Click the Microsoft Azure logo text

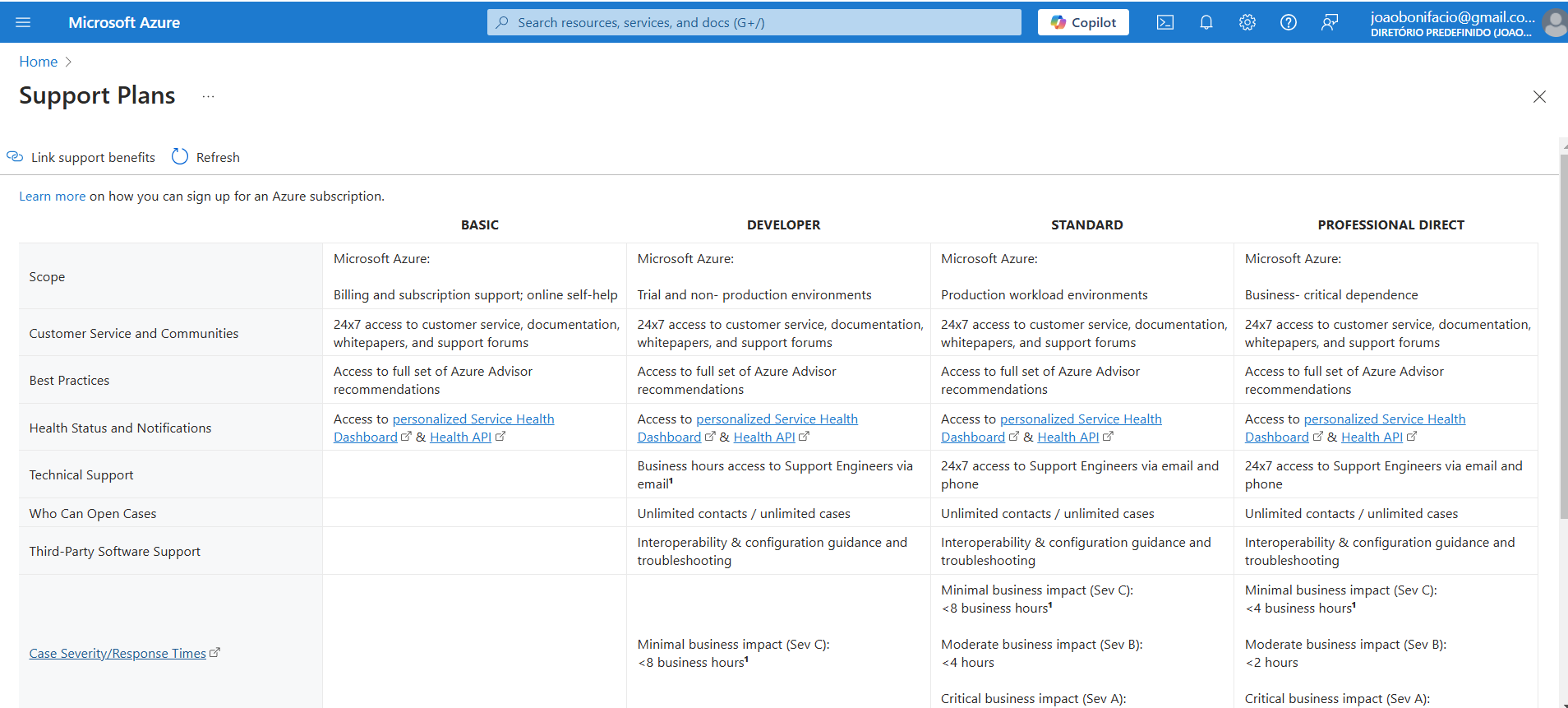(x=124, y=22)
